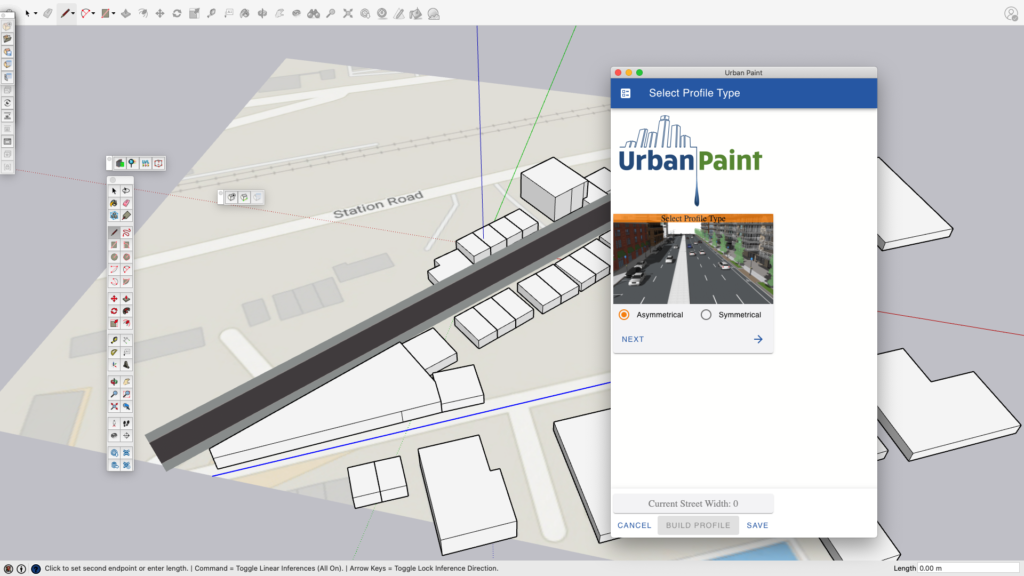Click the right arrow next to NEXT
This screenshot has height=576, width=1024.
758,339
